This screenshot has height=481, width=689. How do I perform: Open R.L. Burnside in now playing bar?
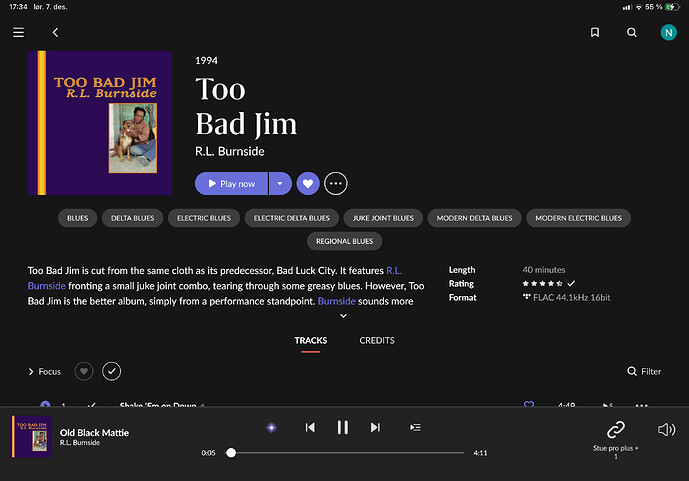coord(80,443)
